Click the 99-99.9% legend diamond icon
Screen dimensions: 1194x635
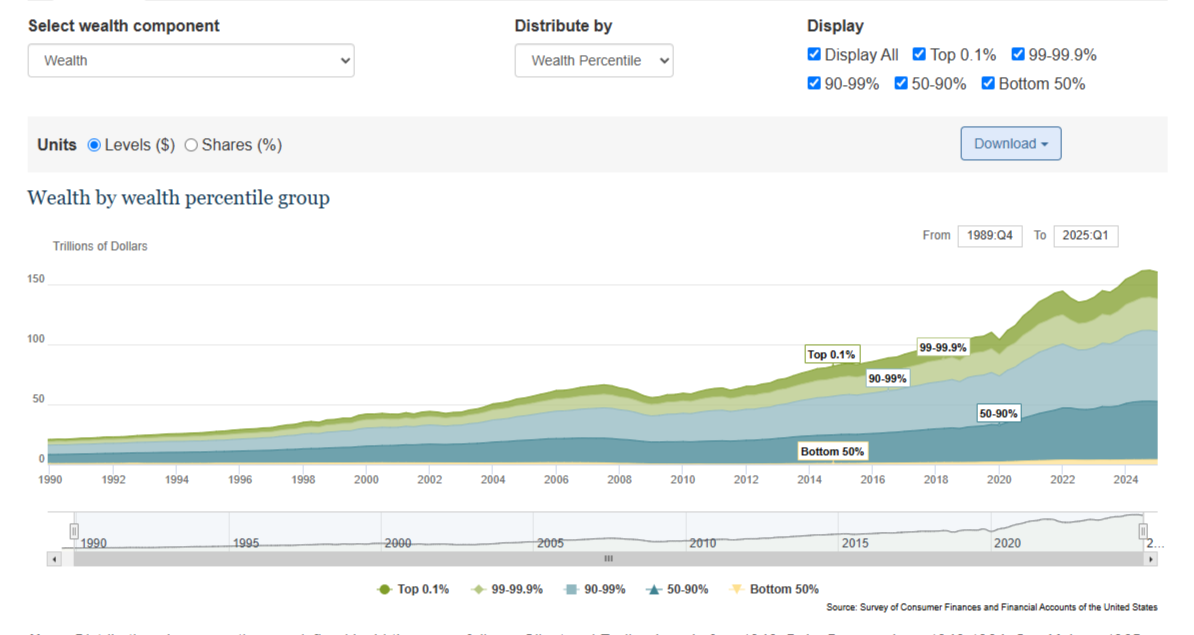point(478,589)
